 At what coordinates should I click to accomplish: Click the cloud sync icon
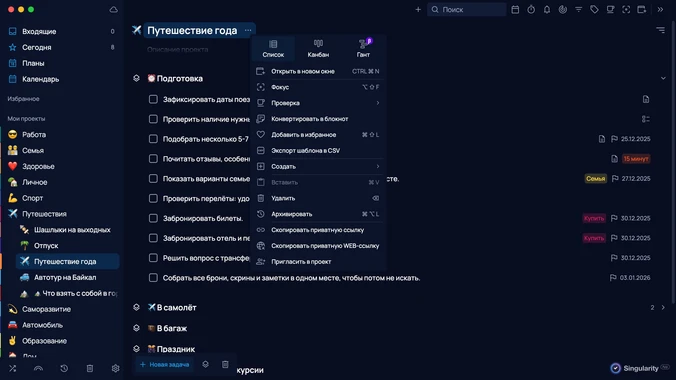(113, 9)
